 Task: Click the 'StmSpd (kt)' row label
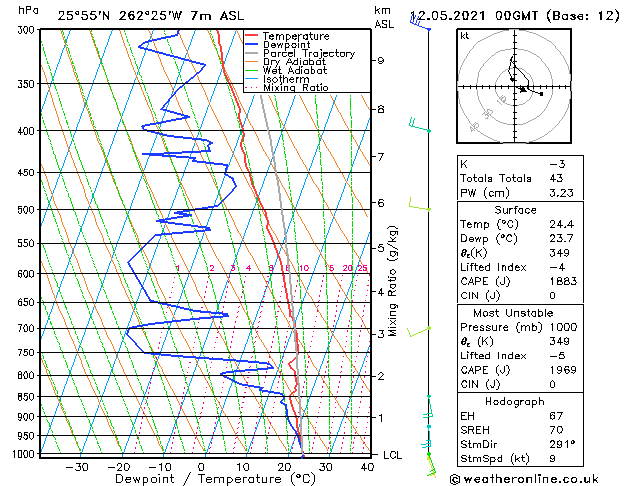[495, 459]
